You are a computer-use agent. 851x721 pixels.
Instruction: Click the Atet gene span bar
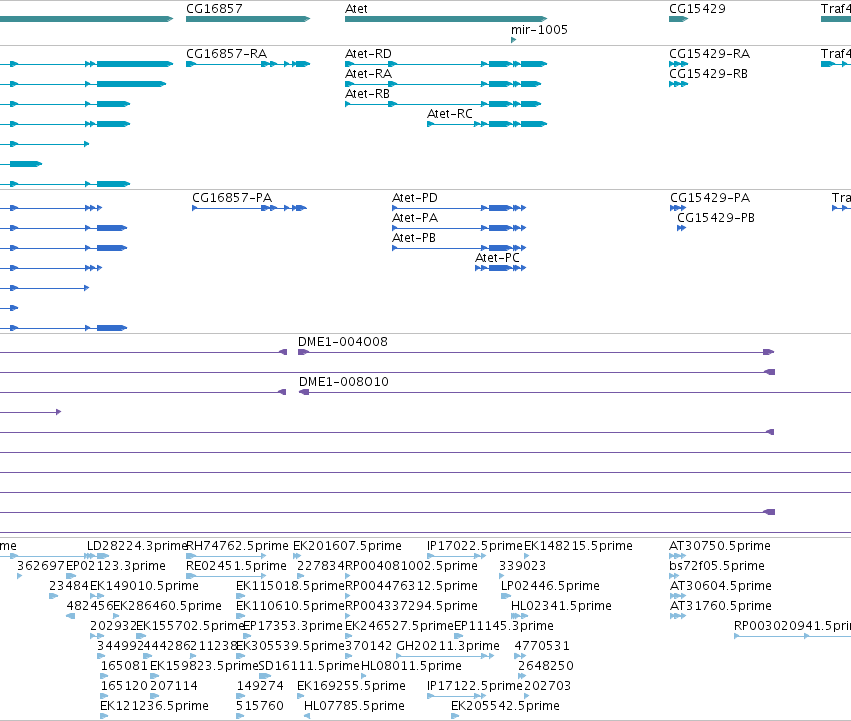pyautogui.click(x=446, y=19)
